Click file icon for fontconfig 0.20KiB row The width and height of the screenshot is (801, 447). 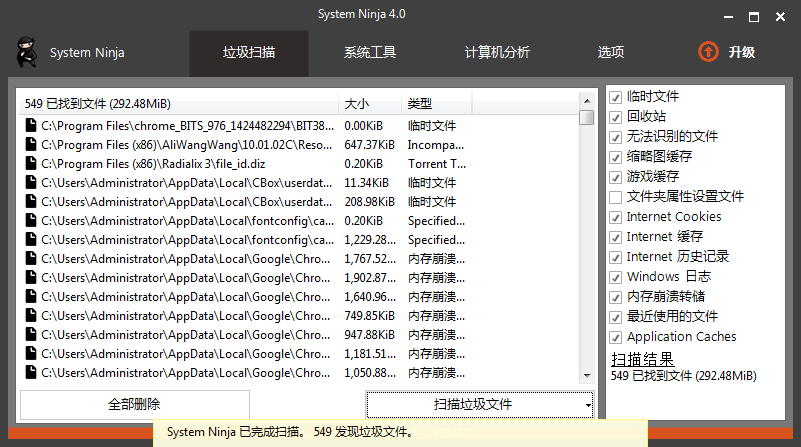pyautogui.click(x=31, y=220)
